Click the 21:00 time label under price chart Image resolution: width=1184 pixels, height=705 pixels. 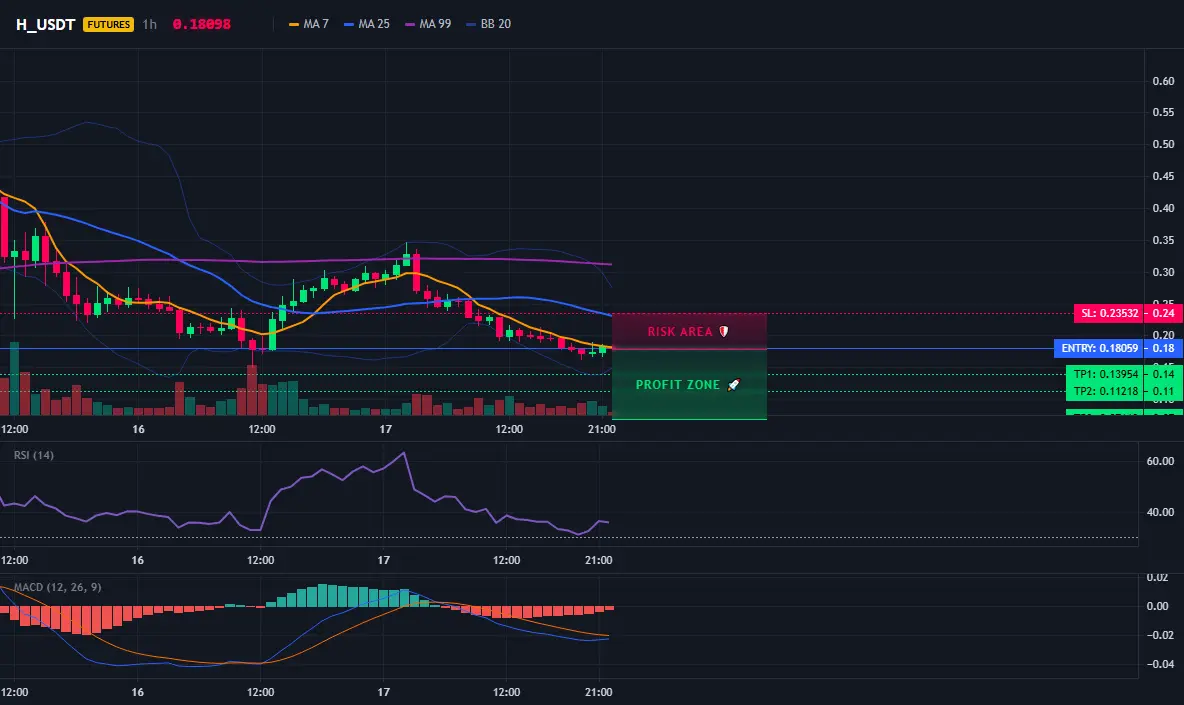tap(602, 429)
